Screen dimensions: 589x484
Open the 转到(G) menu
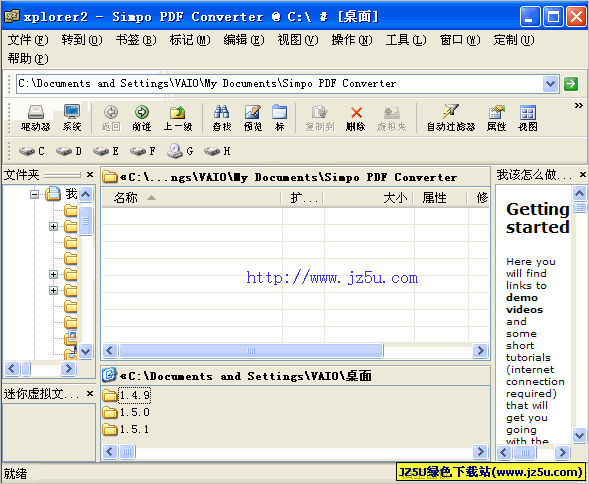[x=82, y=40]
